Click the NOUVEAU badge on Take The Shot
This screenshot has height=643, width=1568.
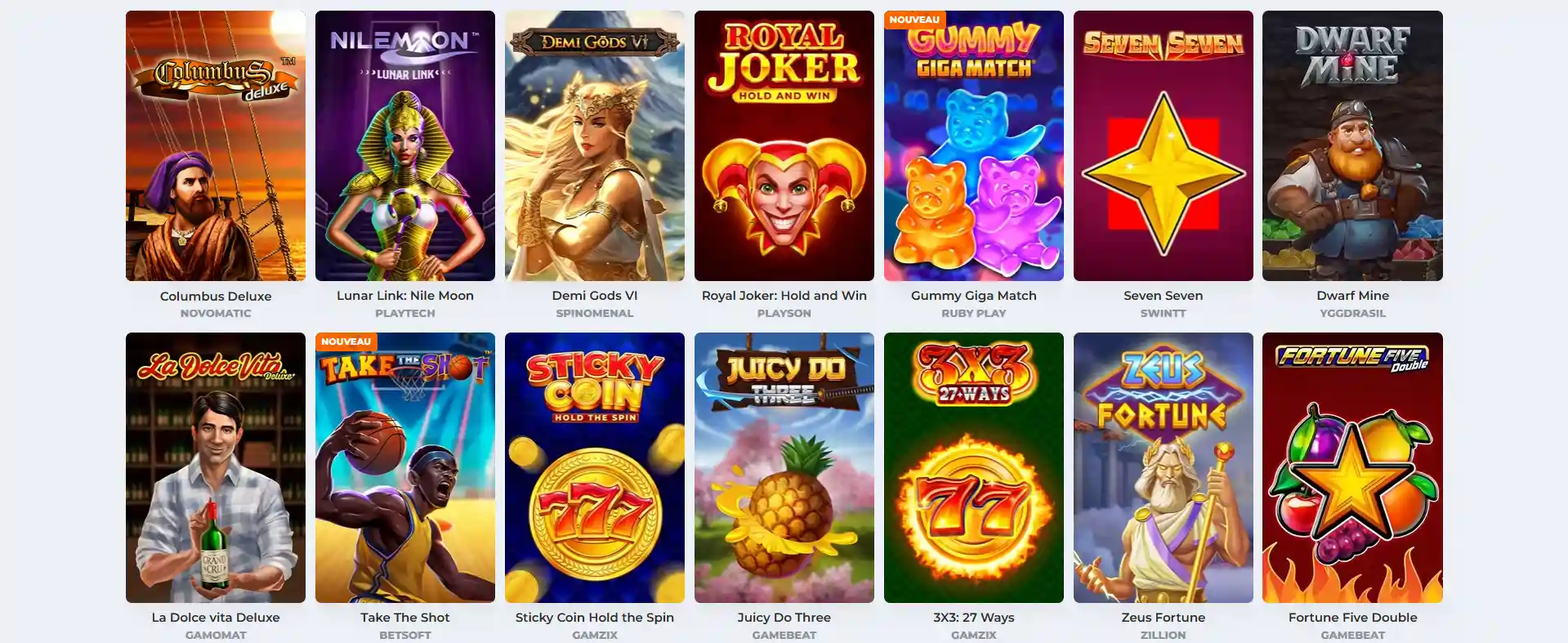coord(346,342)
